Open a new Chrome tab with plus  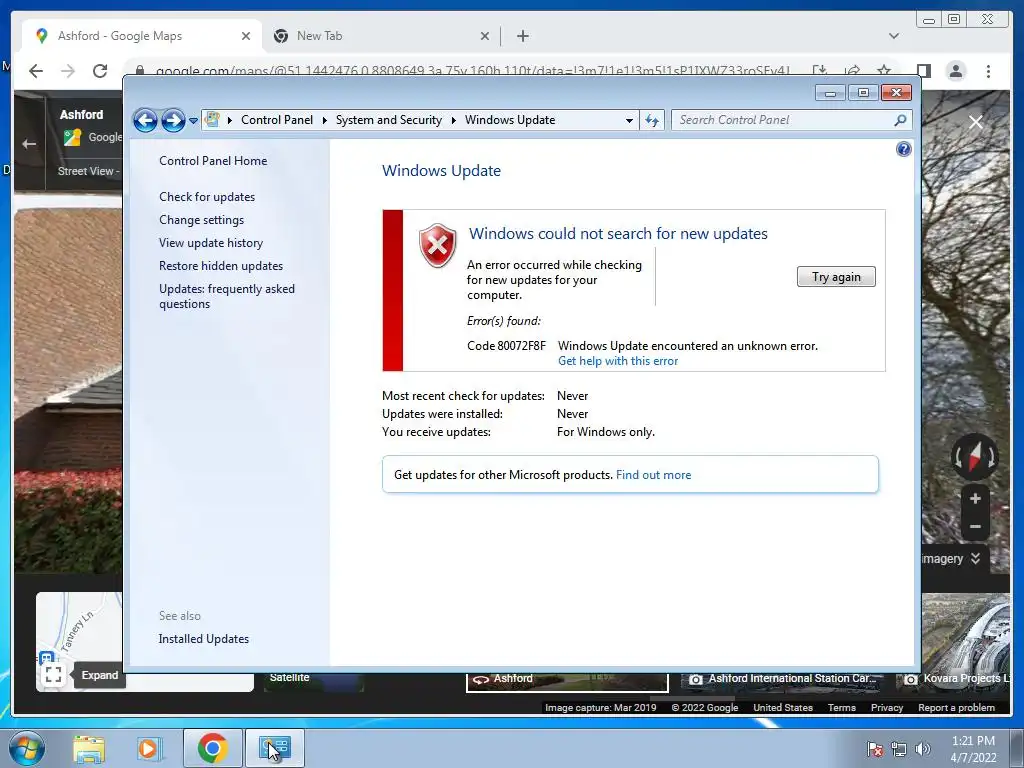(522, 36)
